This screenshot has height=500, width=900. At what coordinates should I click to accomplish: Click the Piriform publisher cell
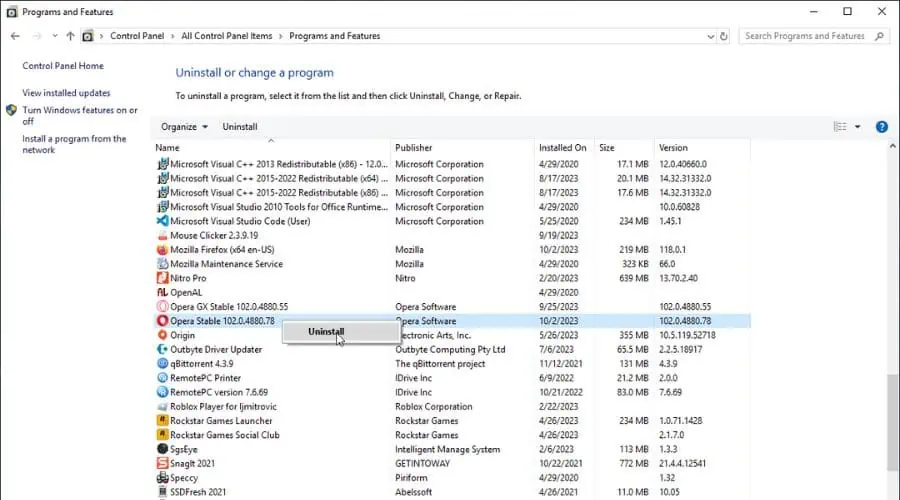coord(411,478)
